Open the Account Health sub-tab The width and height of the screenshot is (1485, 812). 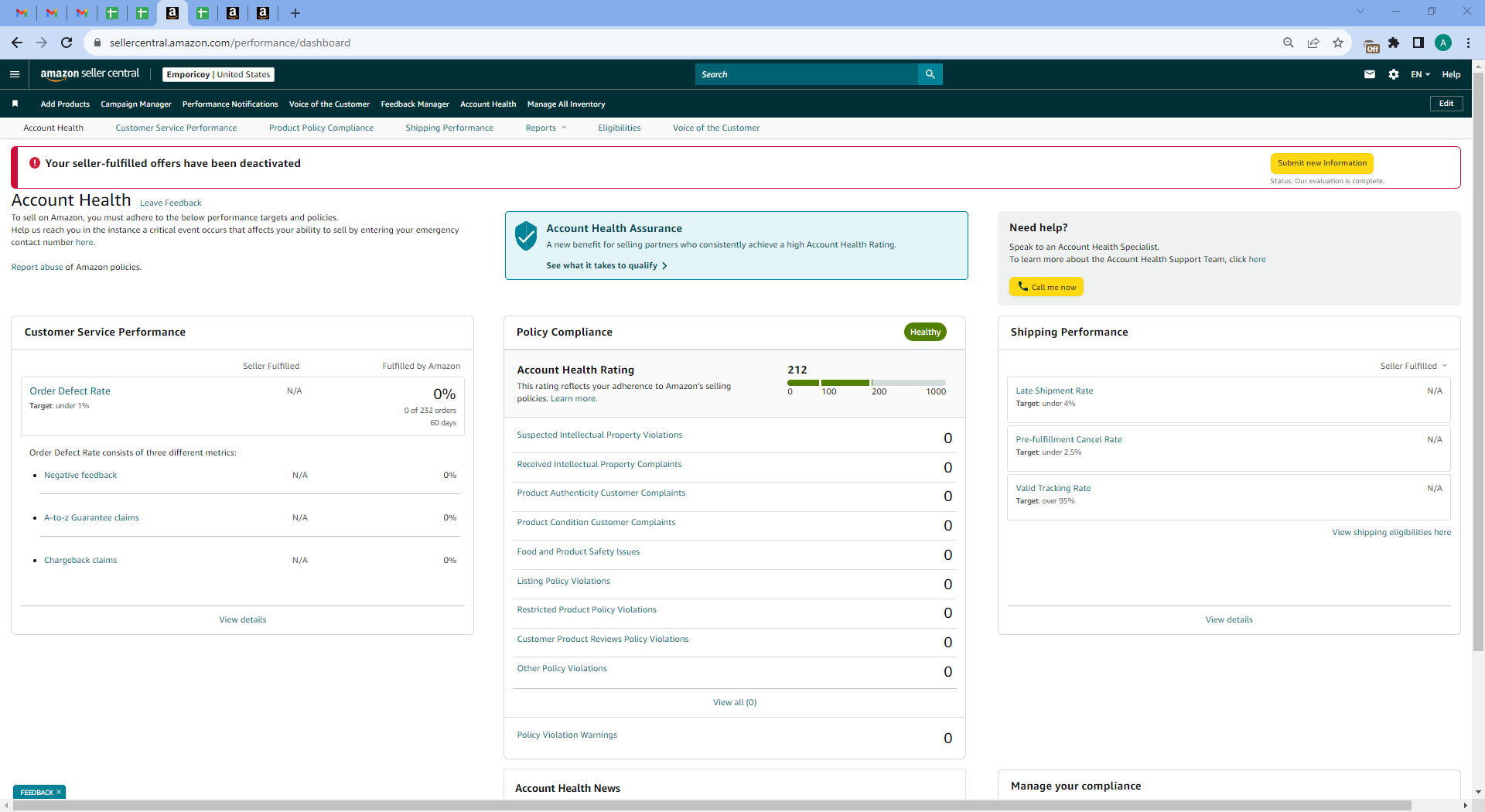[53, 128]
